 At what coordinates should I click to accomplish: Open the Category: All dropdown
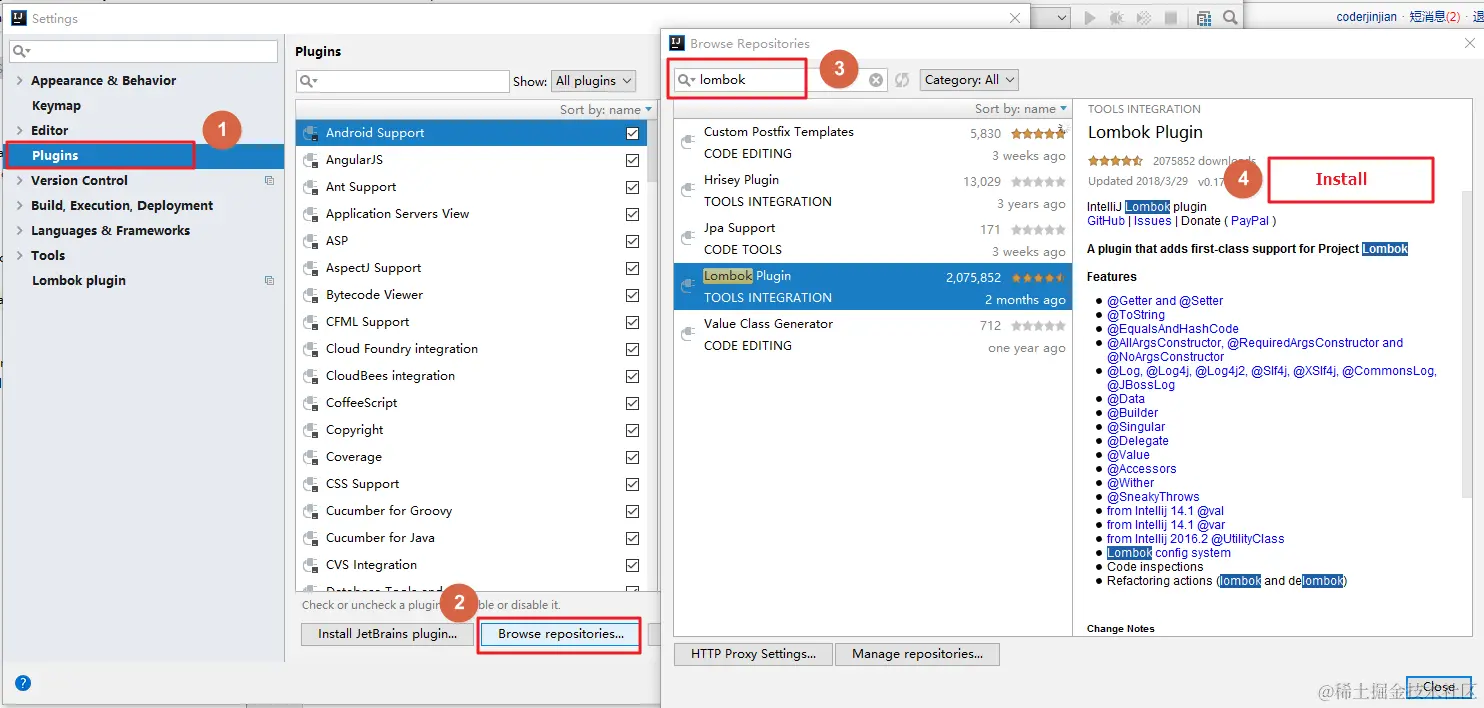point(969,80)
